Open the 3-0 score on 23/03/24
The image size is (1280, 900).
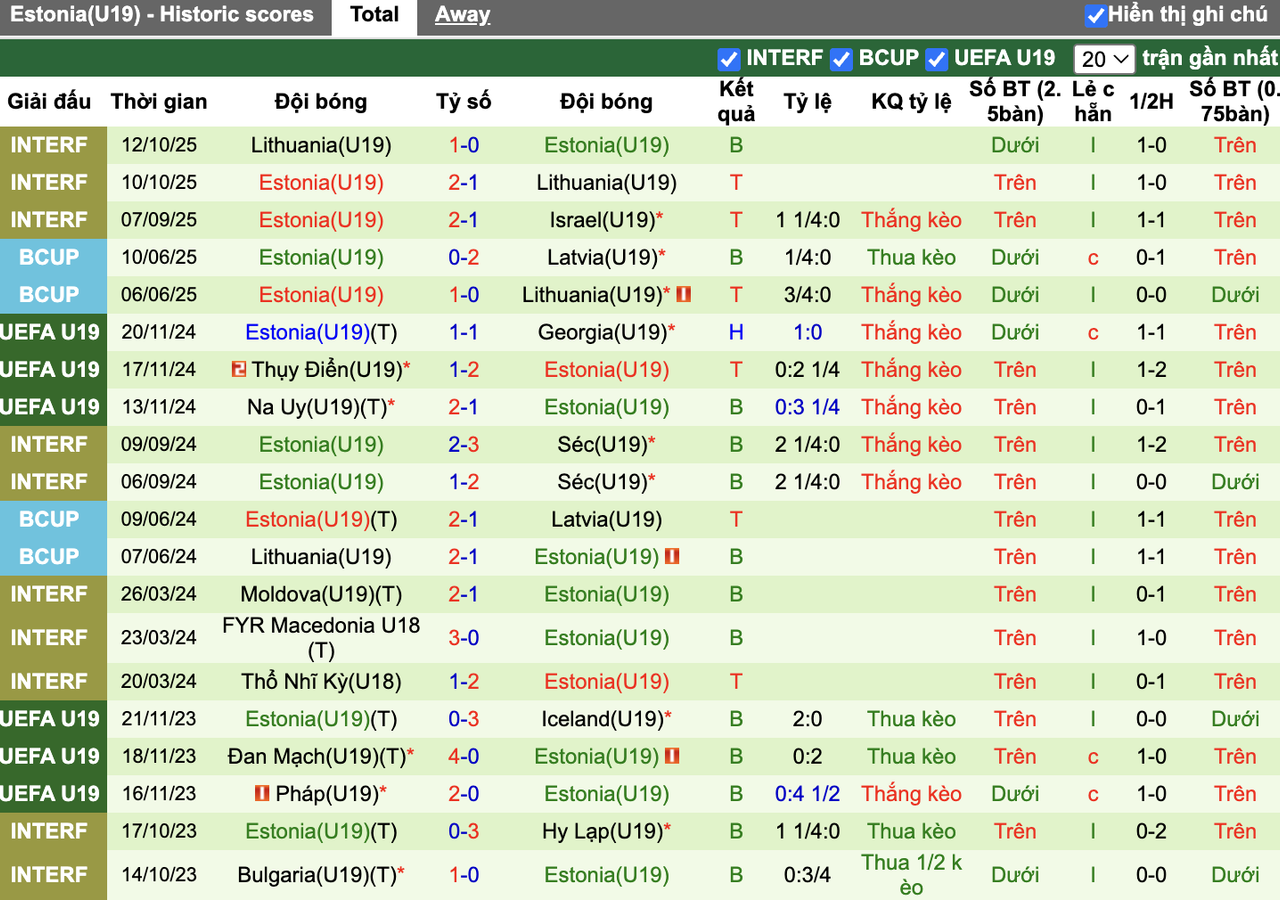(x=464, y=638)
